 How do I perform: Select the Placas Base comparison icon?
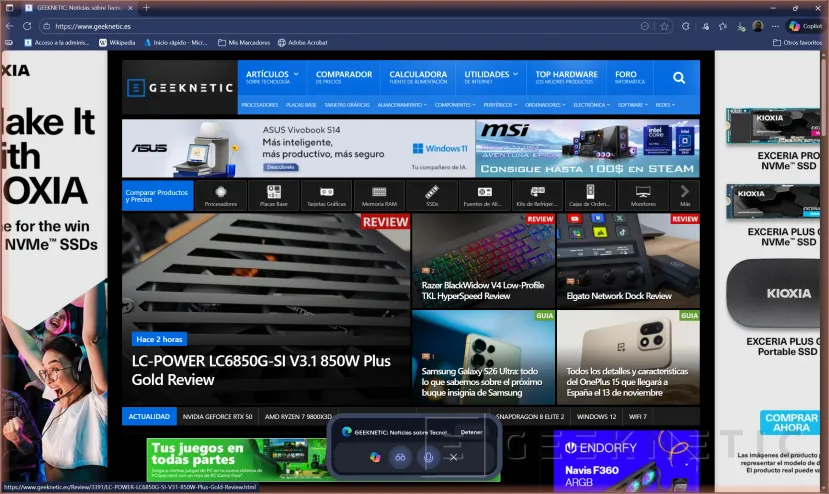(x=273, y=196)
